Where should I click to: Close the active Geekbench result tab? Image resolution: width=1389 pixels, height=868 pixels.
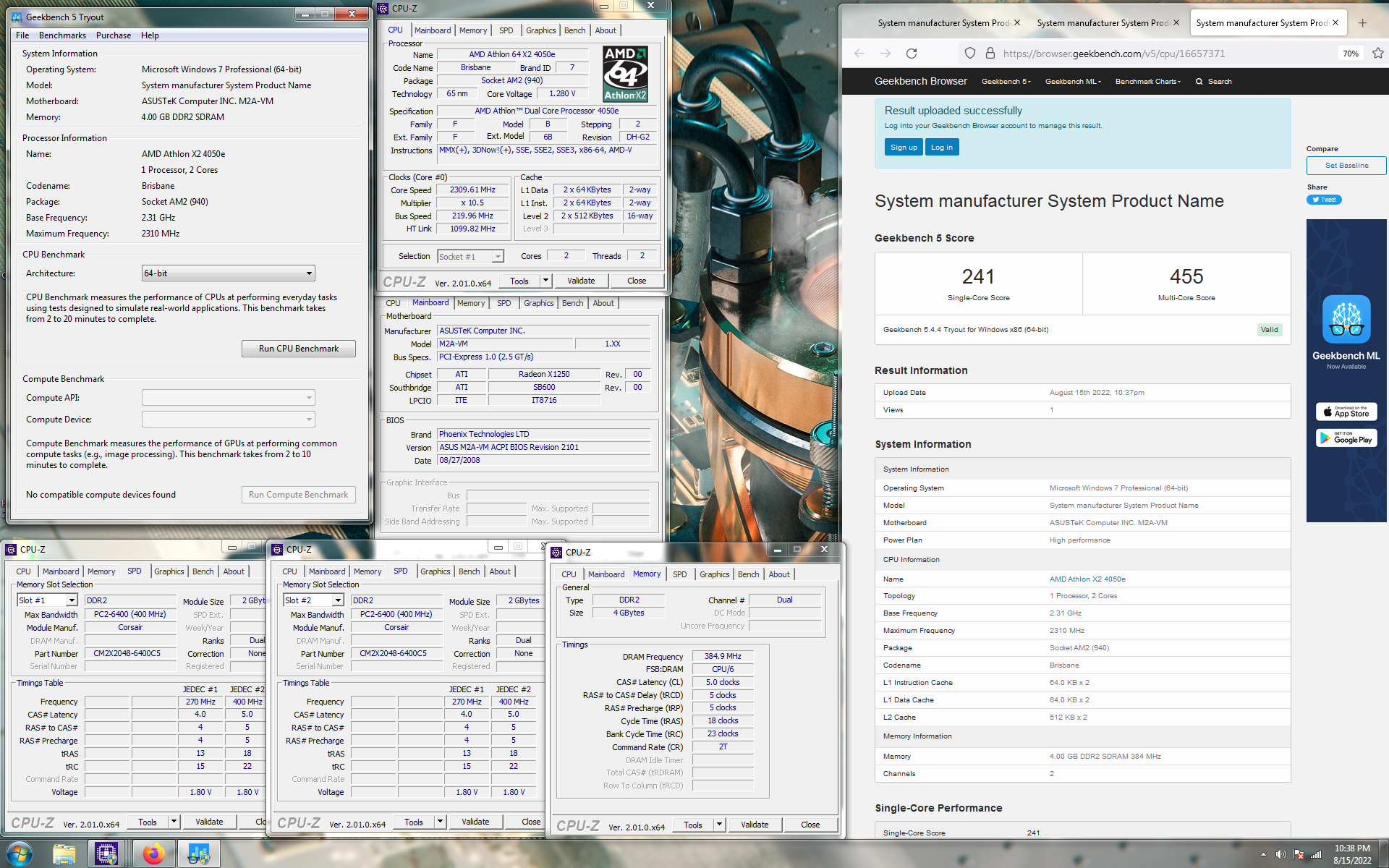(1335, 23)
